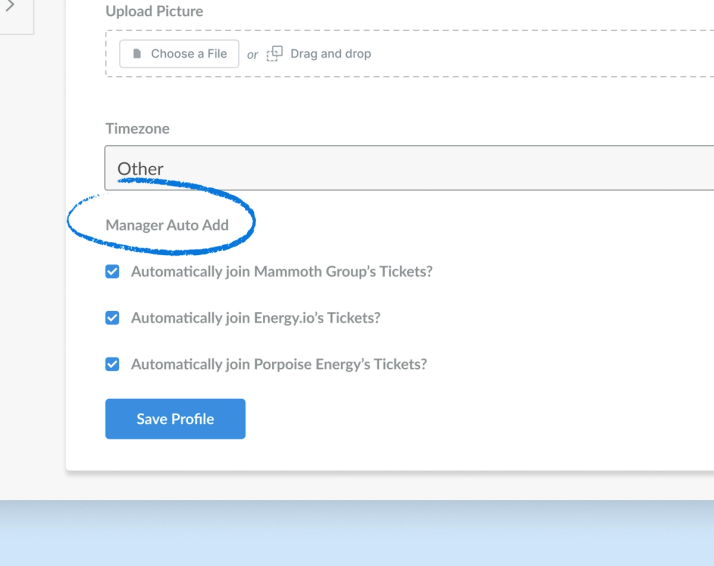This screenshot has width=714, height=566.
Task: Click the Upload Picture label
Action: [x=154, y=11]
